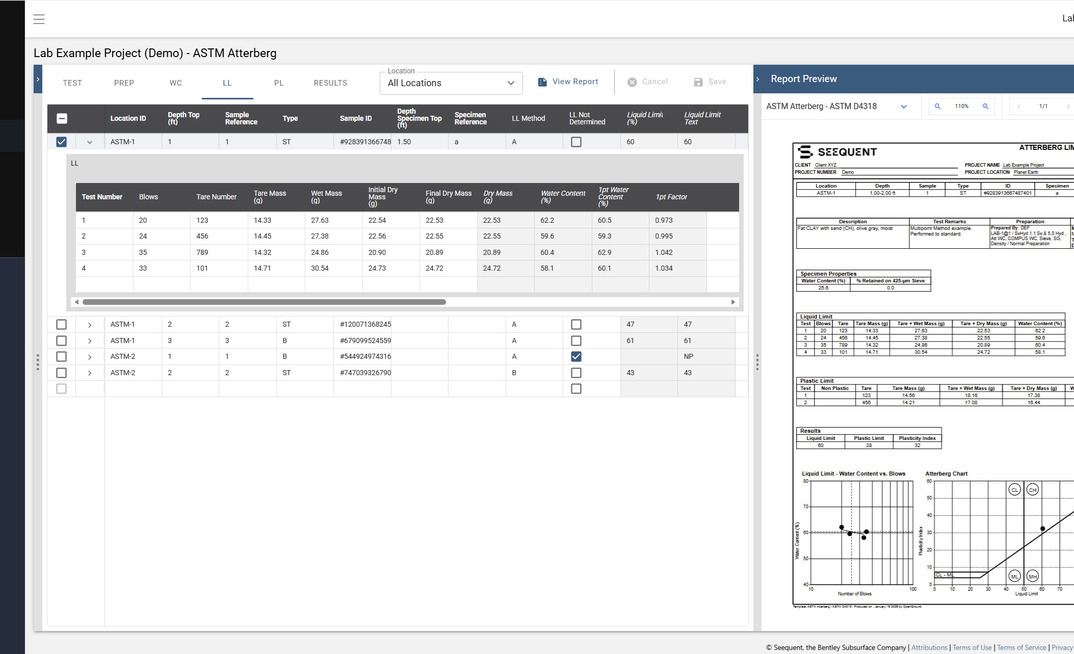Zoom in the report preview
The image size is (1074, 654).
[x=986, y=106]
